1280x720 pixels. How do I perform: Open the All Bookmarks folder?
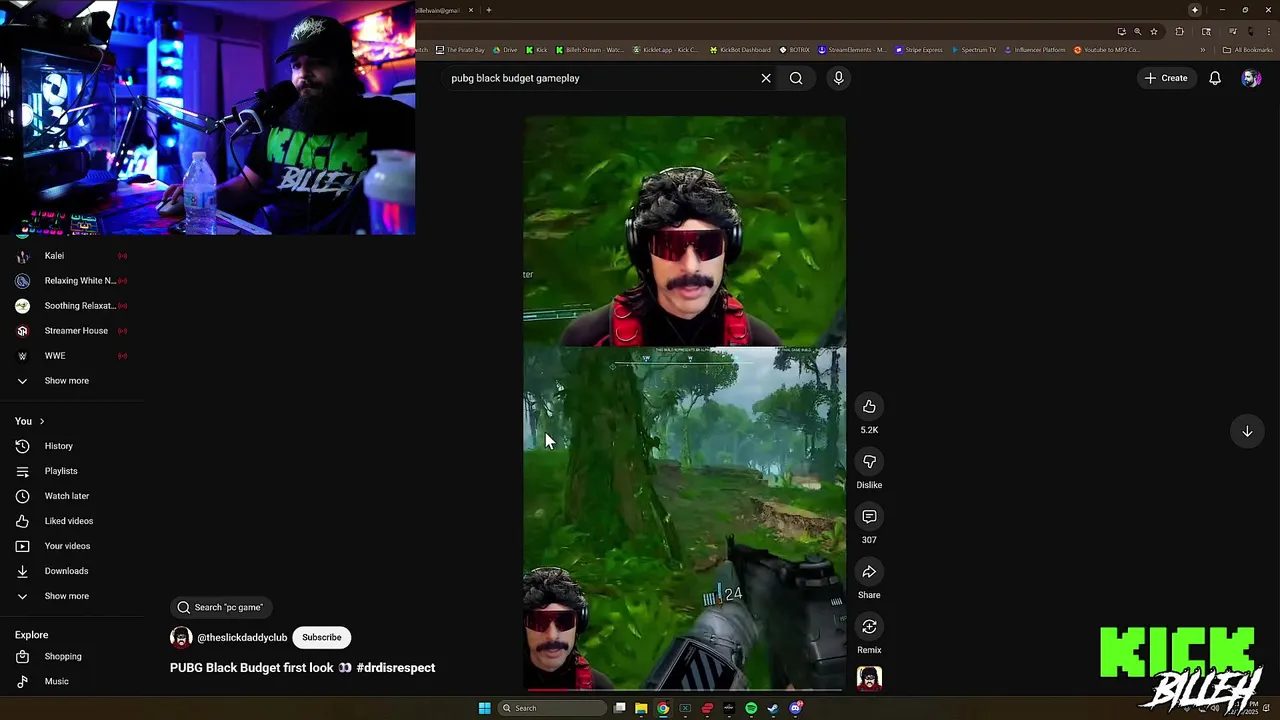tap(1248, 50)
